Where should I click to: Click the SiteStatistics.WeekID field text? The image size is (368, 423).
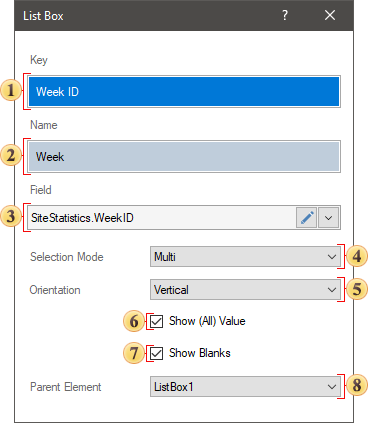point(82,218)
